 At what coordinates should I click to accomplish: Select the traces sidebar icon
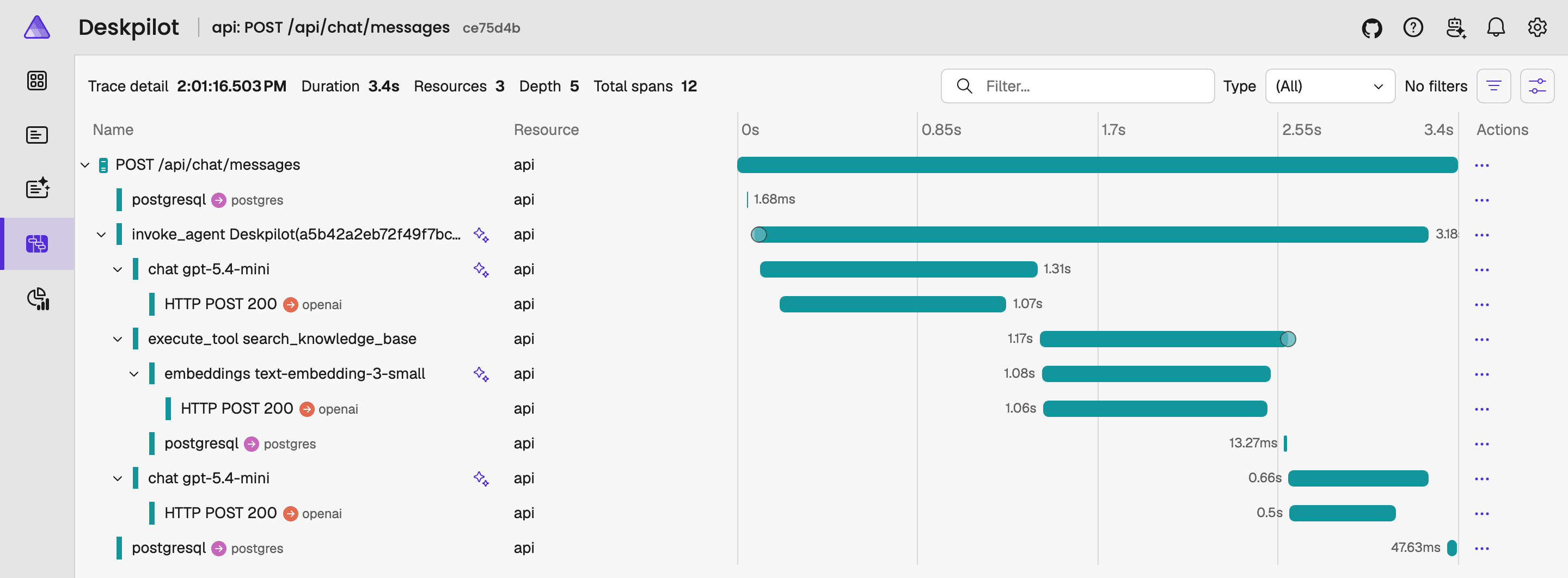(37, 243)
